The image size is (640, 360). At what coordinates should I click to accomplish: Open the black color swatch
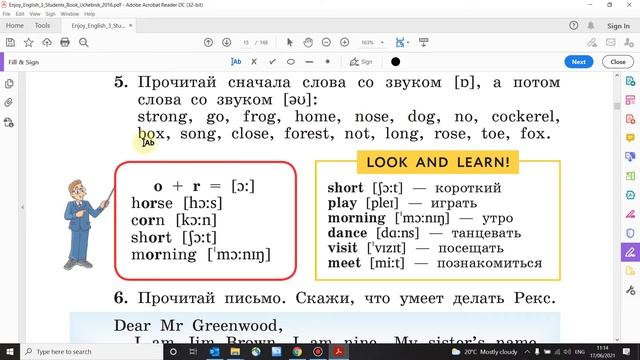(x=396, y=62)
